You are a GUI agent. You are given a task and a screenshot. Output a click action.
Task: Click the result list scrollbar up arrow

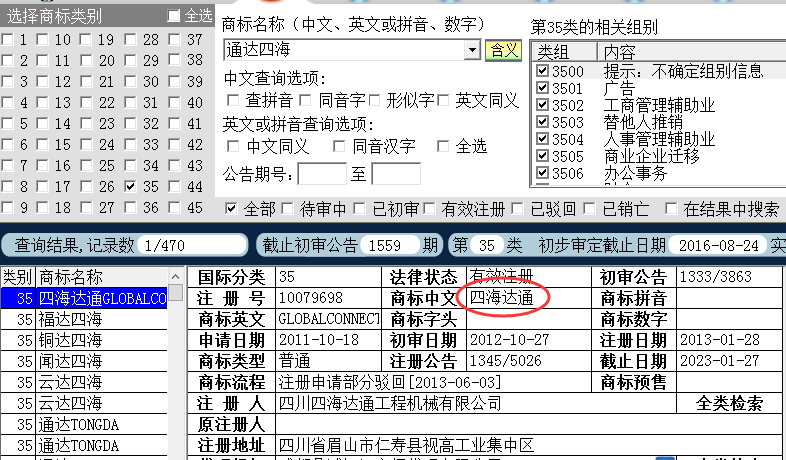click(175, 277)
